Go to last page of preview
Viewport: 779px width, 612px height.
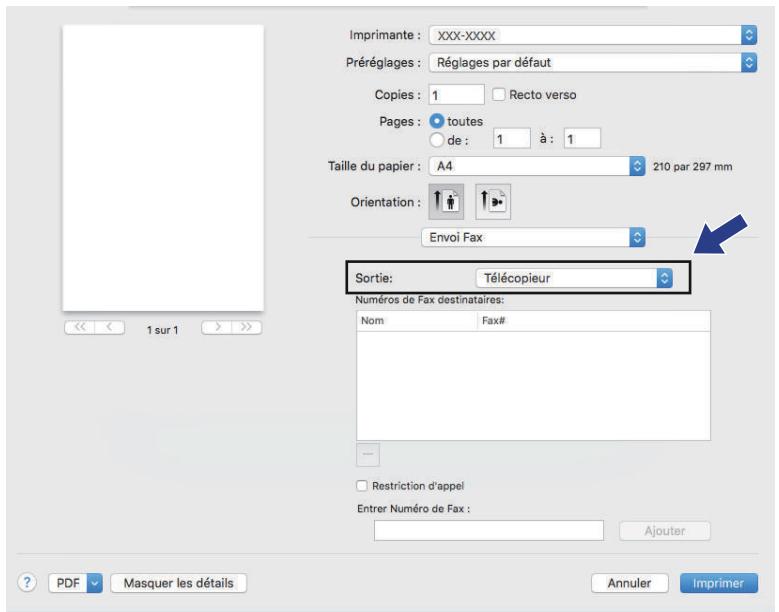click(x=246, y=327)
